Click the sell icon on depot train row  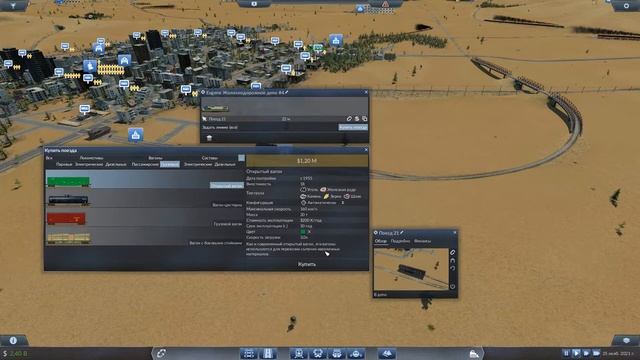pyautogui.click(x=357, y=119)
